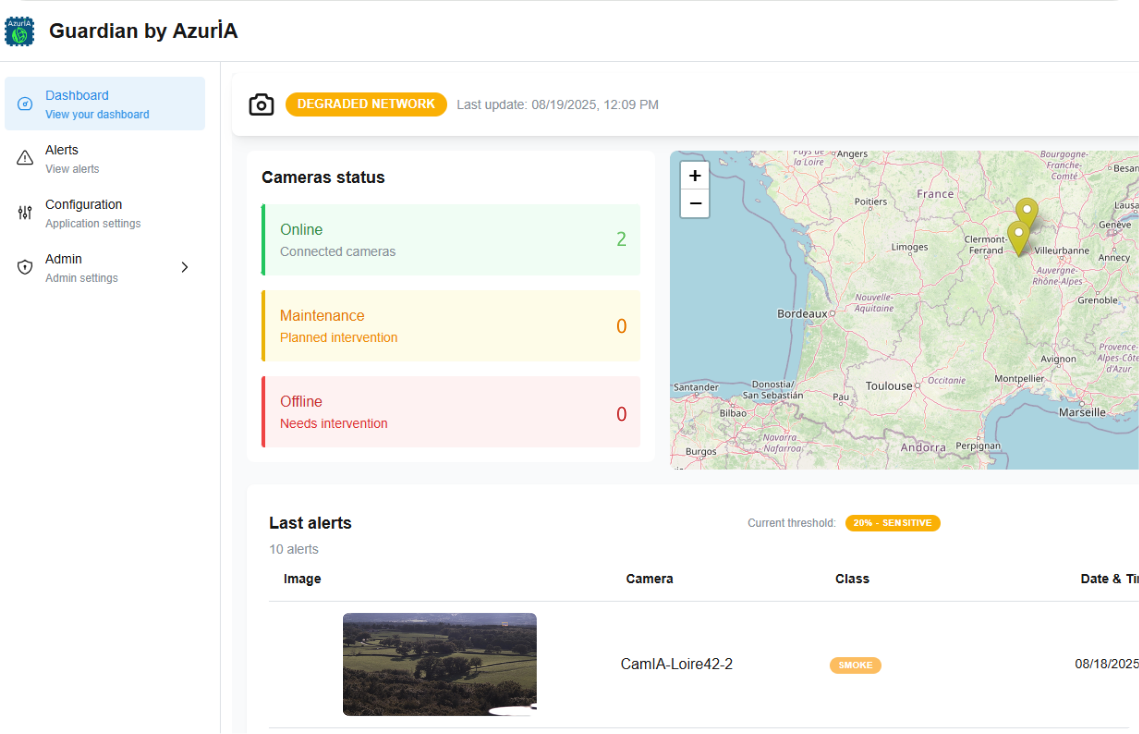This screenshot has width=1139, height=734.
Task: Expand the Admin submenu chevron
Action: click(184, 267)
